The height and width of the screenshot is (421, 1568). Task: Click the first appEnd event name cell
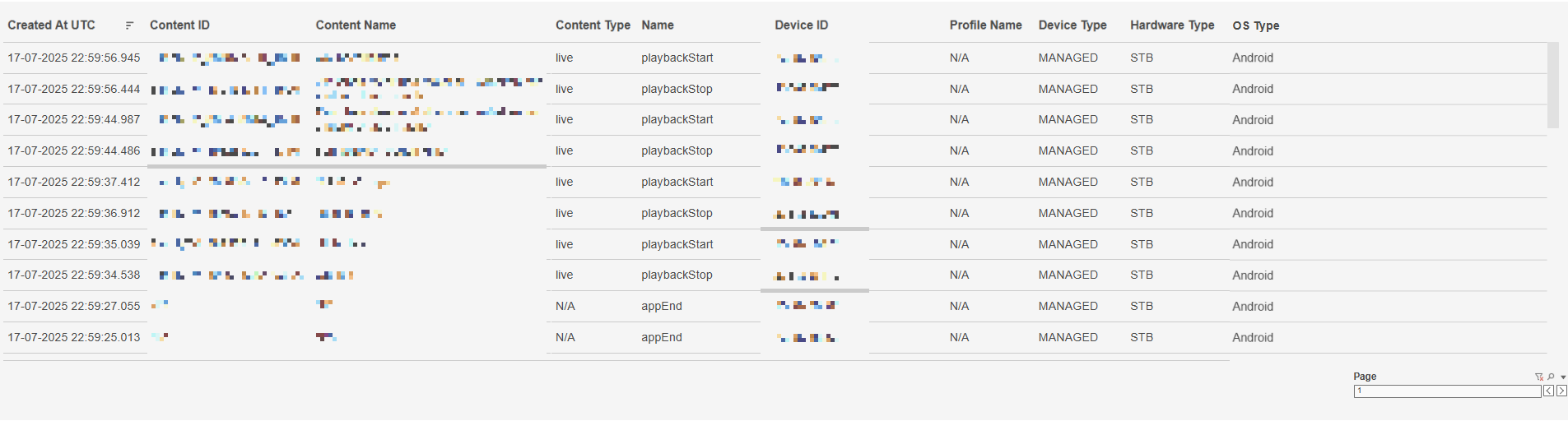click(x=662, y=306)
